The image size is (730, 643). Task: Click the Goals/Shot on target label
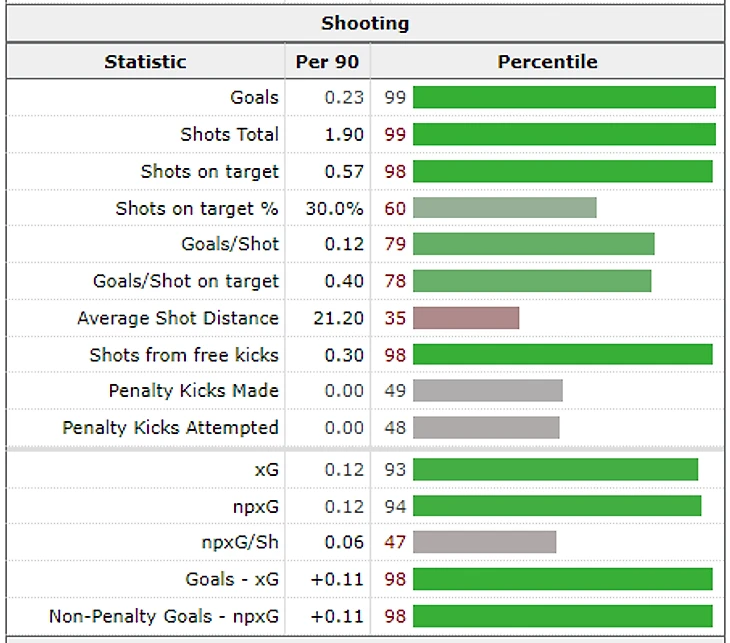point(186,281)
